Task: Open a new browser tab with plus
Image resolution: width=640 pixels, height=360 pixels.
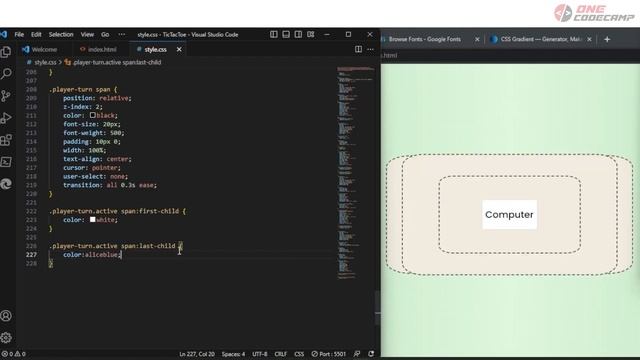Action: 607,39
